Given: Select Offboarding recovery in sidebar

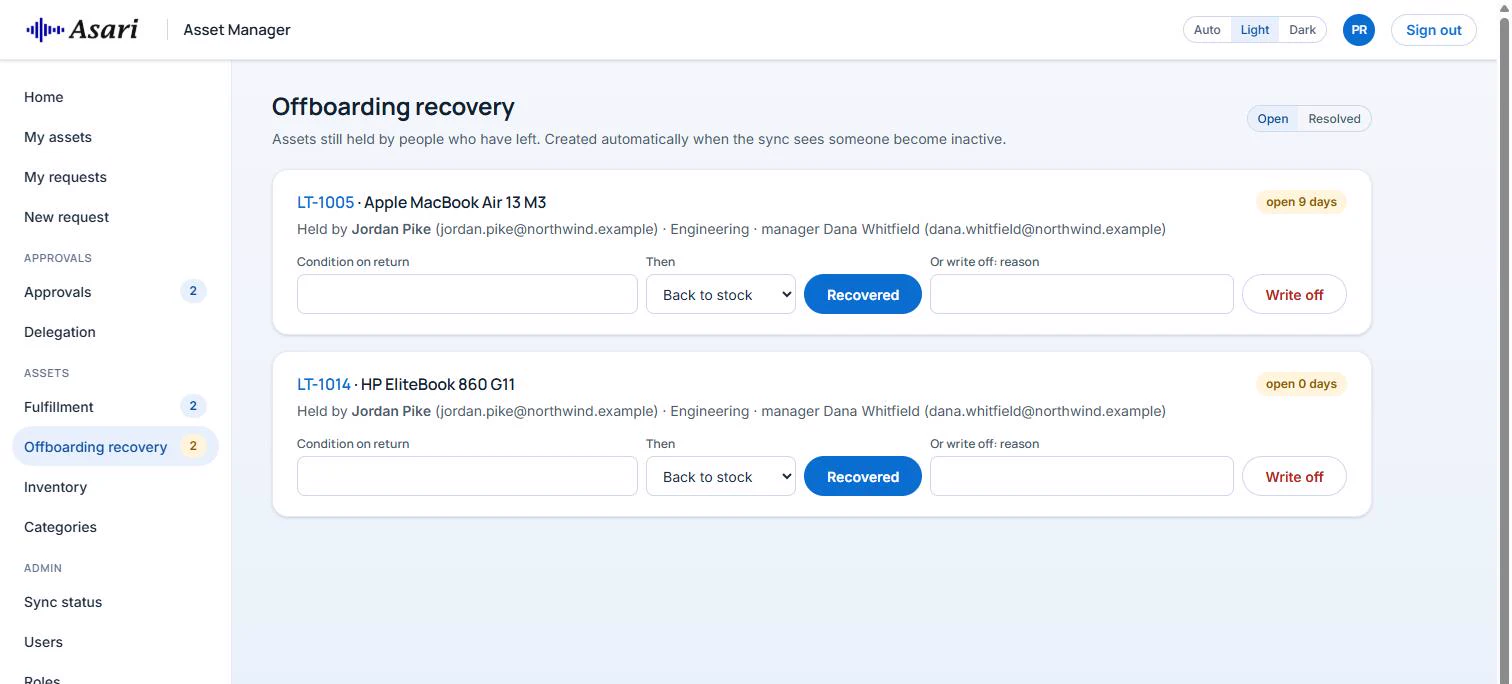Looking at the screenshot, I should click(x=115, y=447).
